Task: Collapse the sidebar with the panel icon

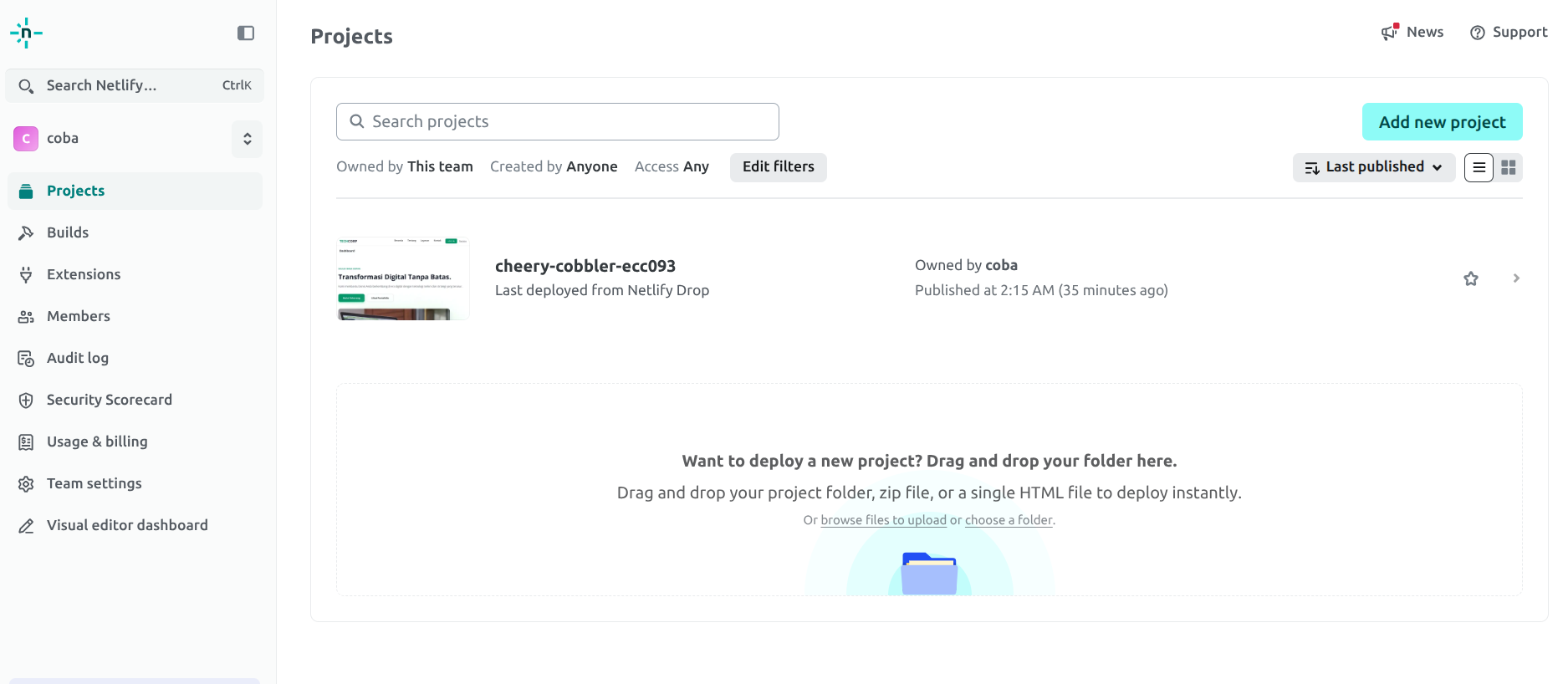Action: 246,33
